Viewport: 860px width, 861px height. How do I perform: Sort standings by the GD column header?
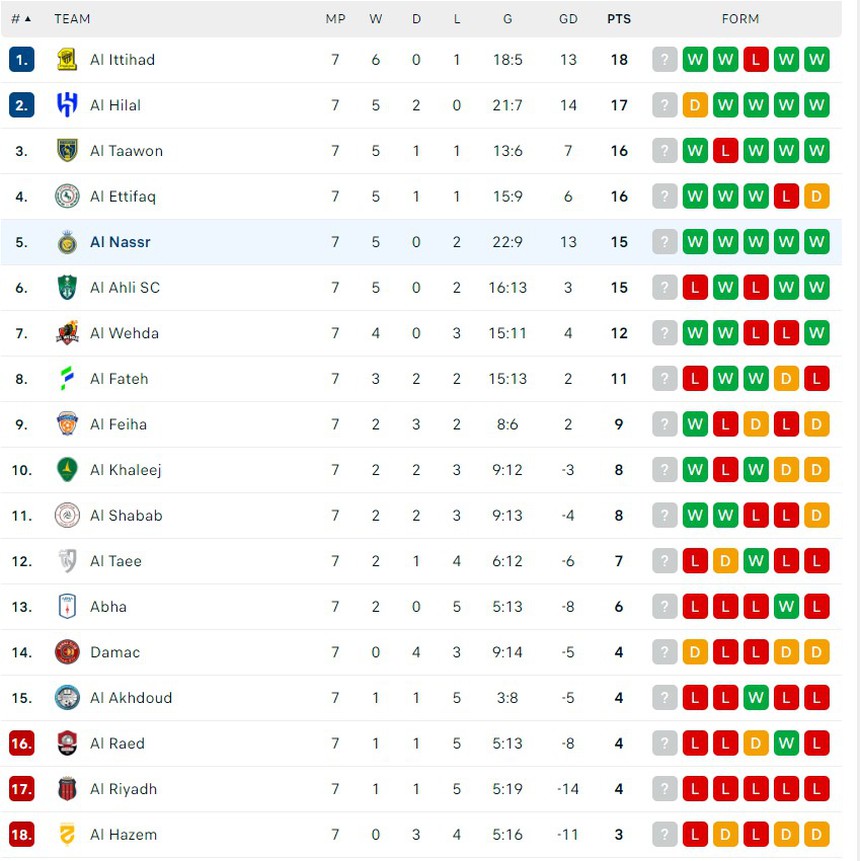coord(568,19)
